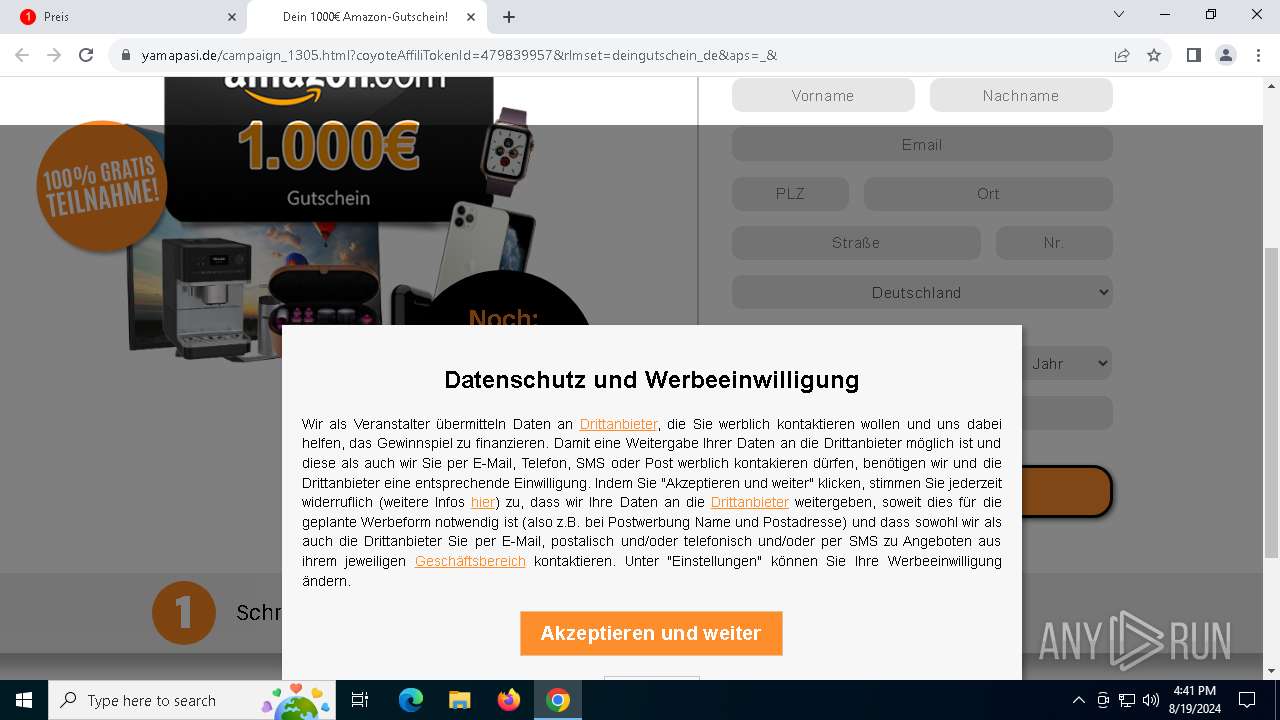This screenshot has width=1280, height=720.
Task: Open the first Drittanbieter link
Action: [x=619, y=424]
